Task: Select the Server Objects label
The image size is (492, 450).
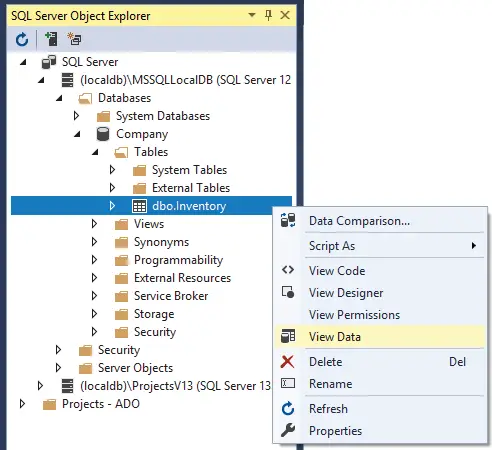Action: coord(135,368)
